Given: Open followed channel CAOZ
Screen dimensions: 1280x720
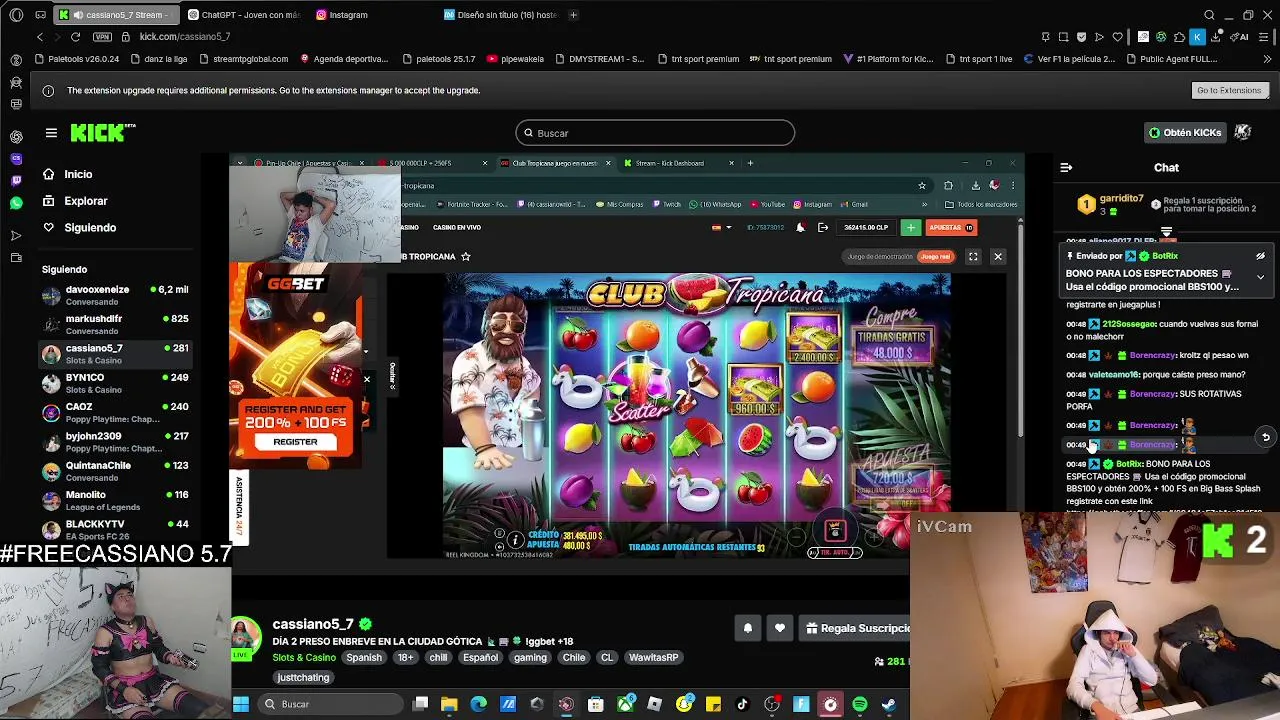Looking at the screenshot, I should pyautogui.click(x=115, y=412).
